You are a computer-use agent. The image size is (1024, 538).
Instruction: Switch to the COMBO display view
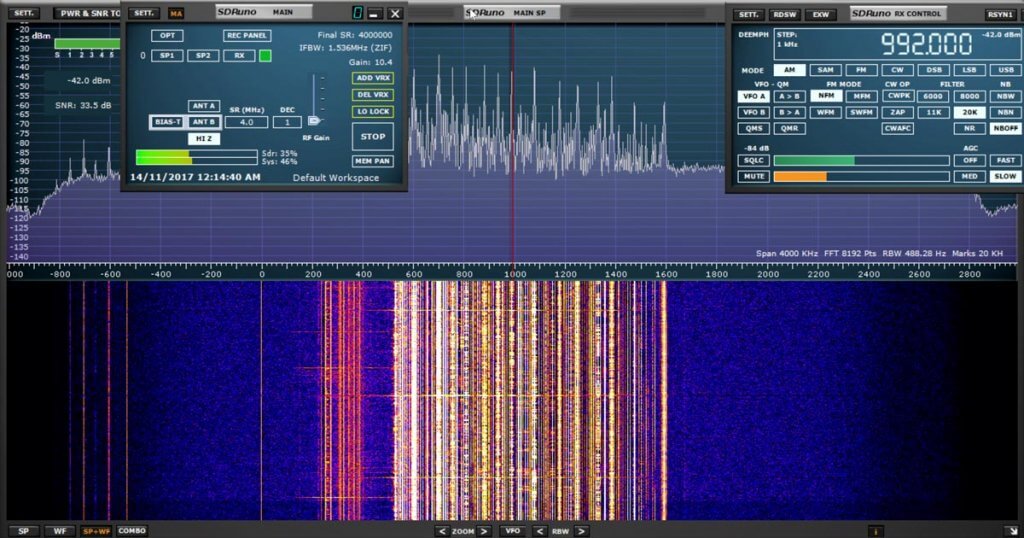click(132, 531)
